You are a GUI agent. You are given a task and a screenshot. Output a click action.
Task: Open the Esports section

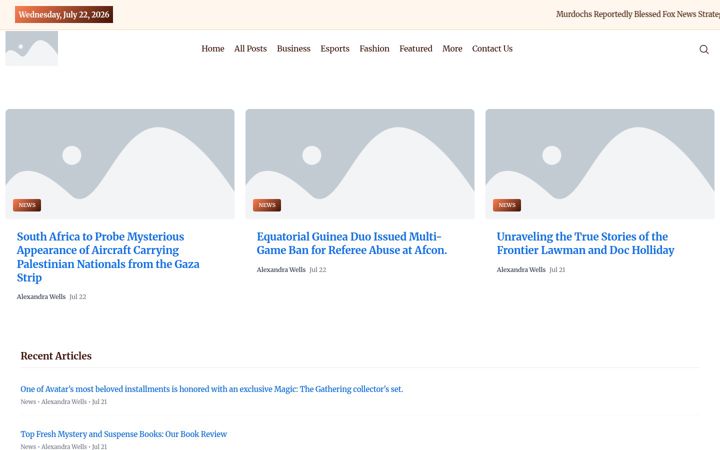(335, 49)
